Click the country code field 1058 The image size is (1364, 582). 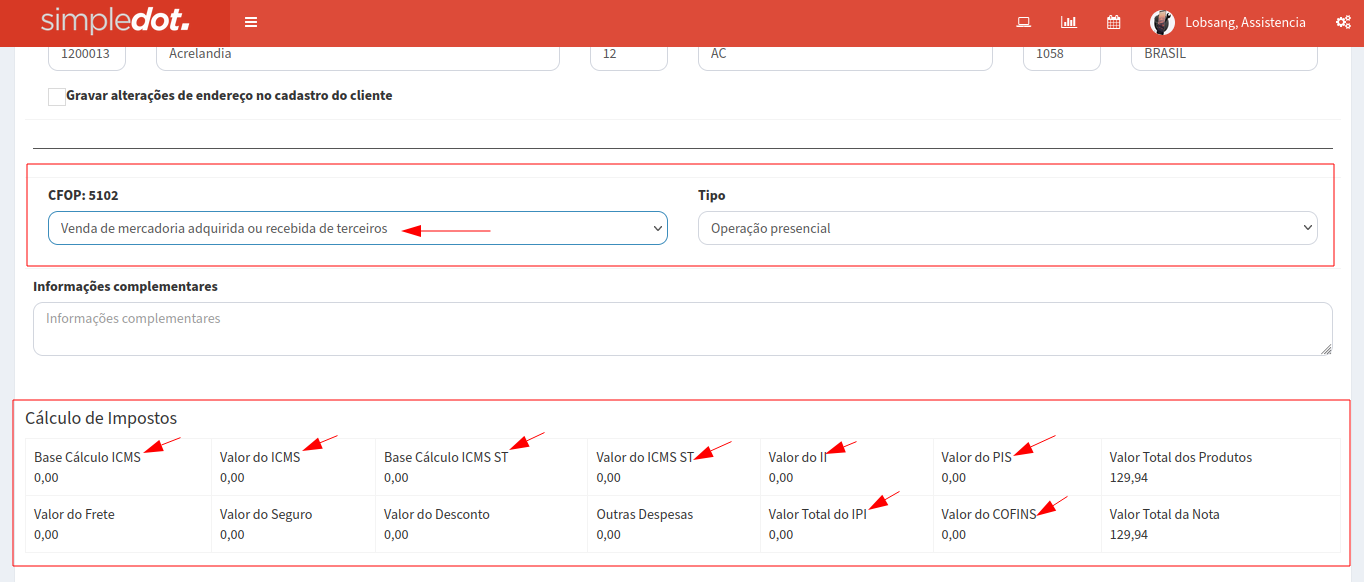tap(1061, 56)
